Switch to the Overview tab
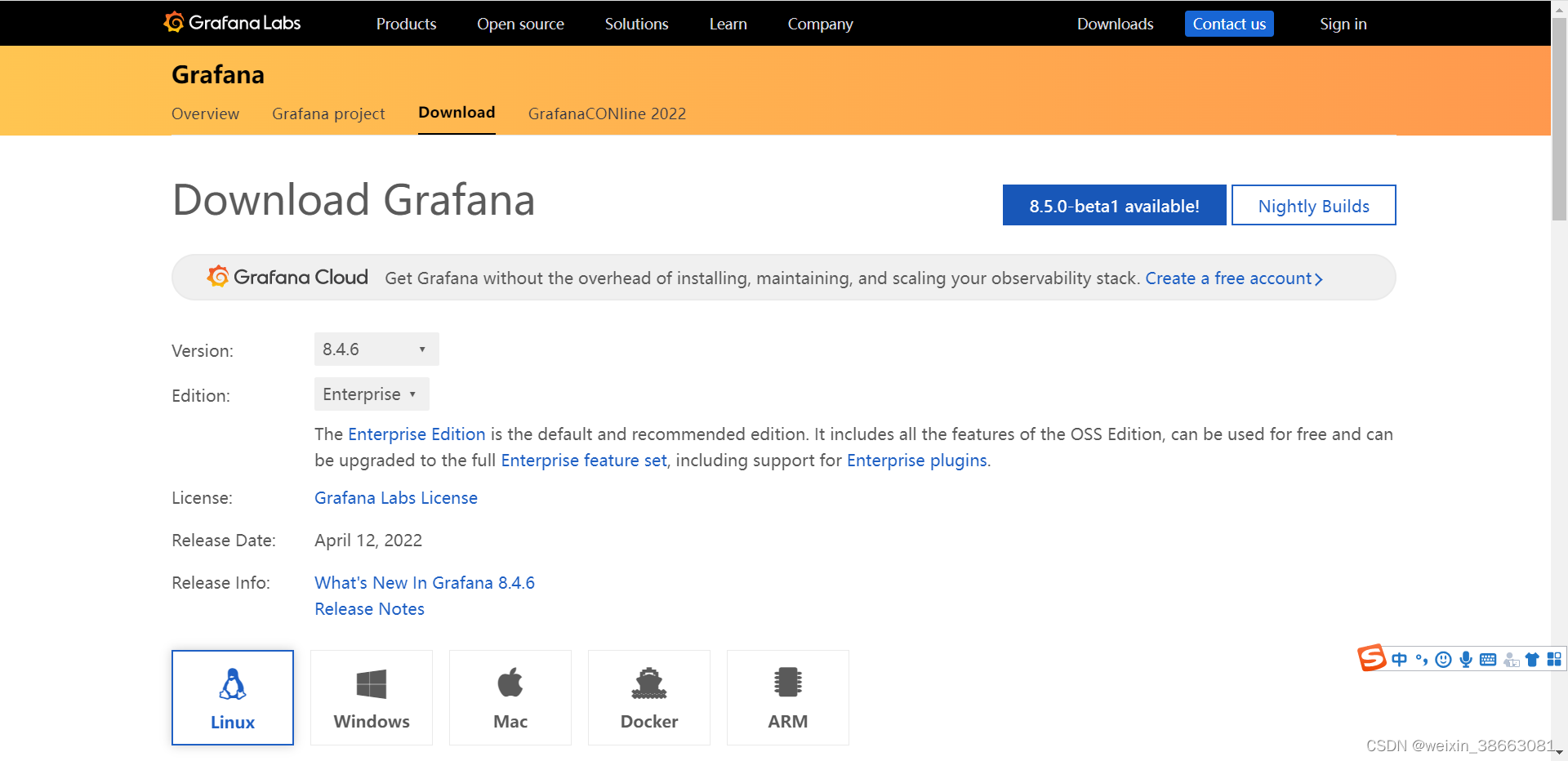Image resolution: width=1568 pixels, height=761 pixels. (205, 113)
